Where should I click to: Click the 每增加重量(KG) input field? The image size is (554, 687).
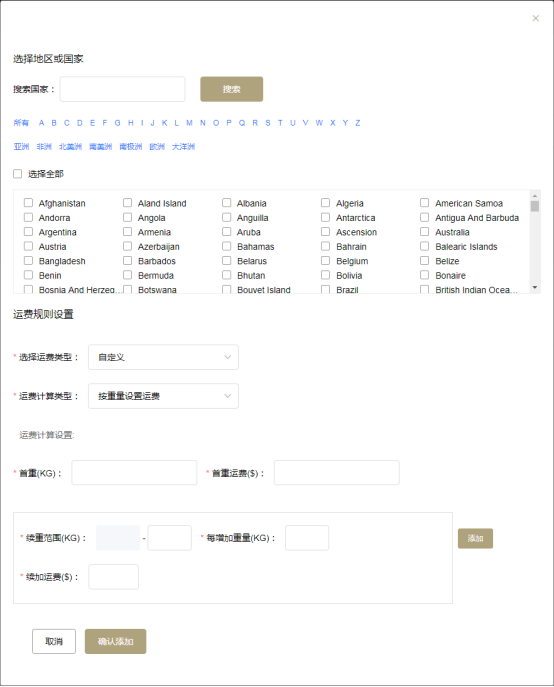307,538
